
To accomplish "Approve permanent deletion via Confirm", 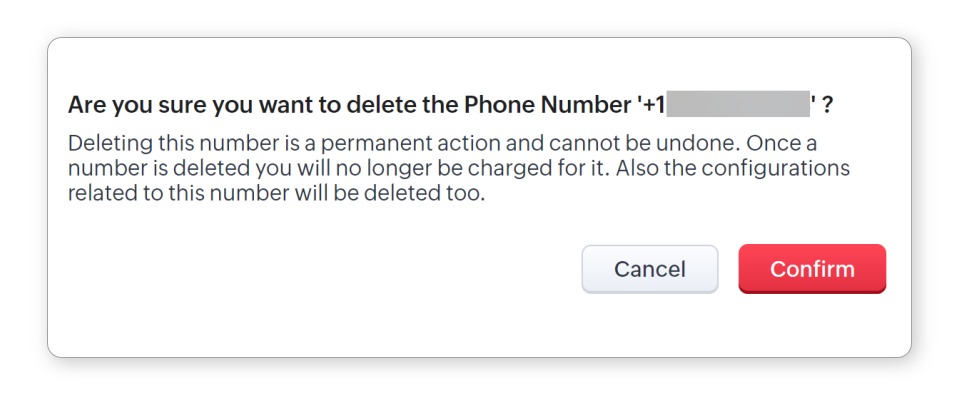I will tap(812, 269).
